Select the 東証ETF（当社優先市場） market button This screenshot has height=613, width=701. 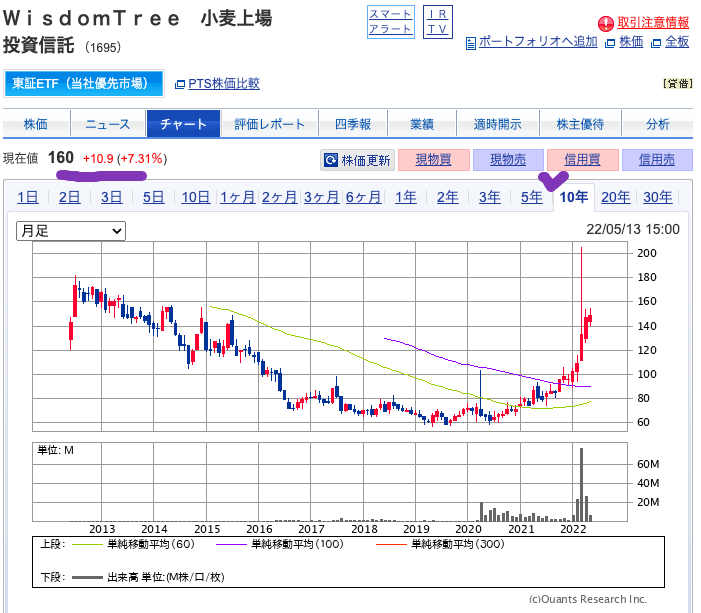[x=84, y=83]
